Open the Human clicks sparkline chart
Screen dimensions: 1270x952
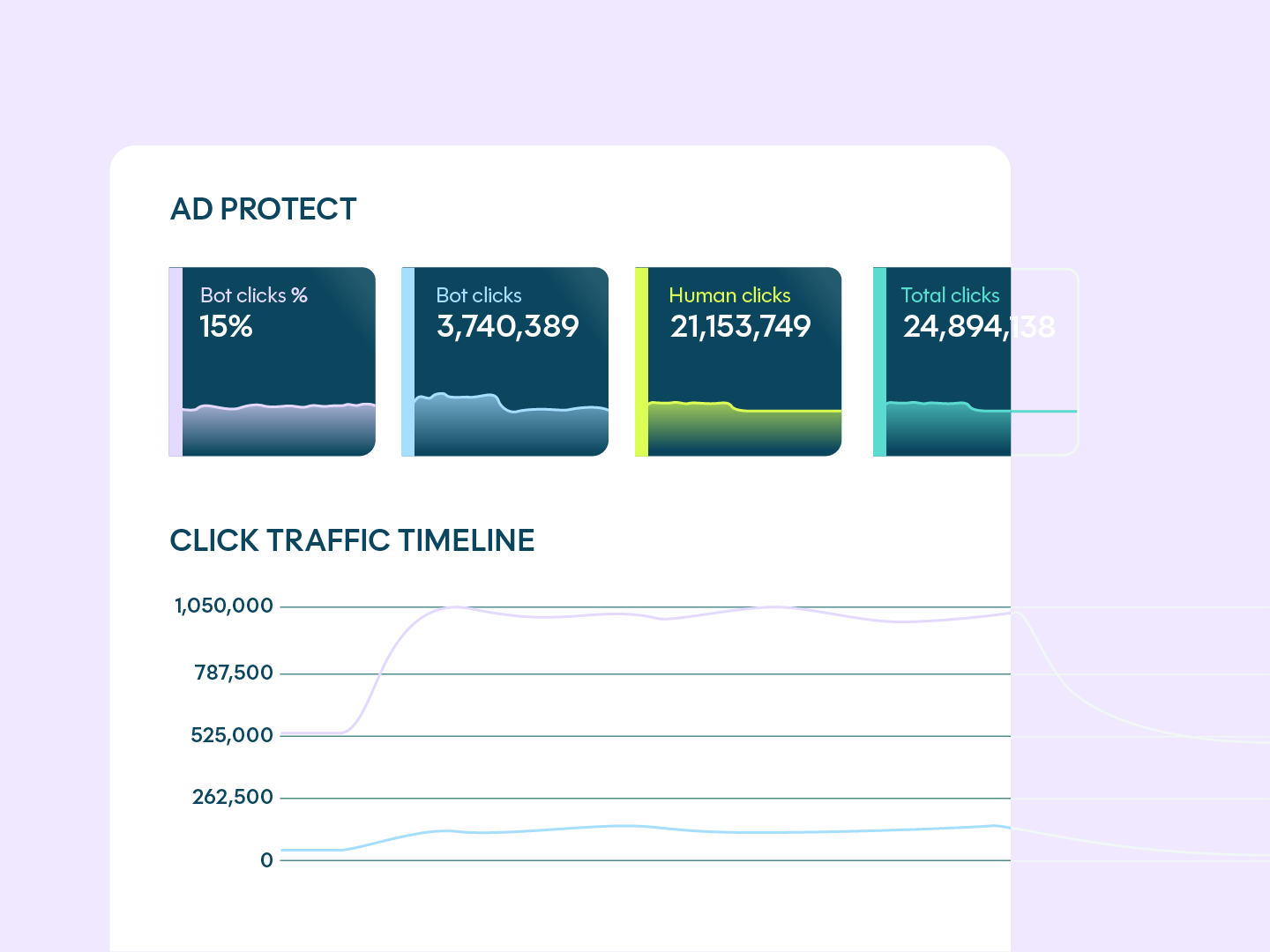coord(744,428)
